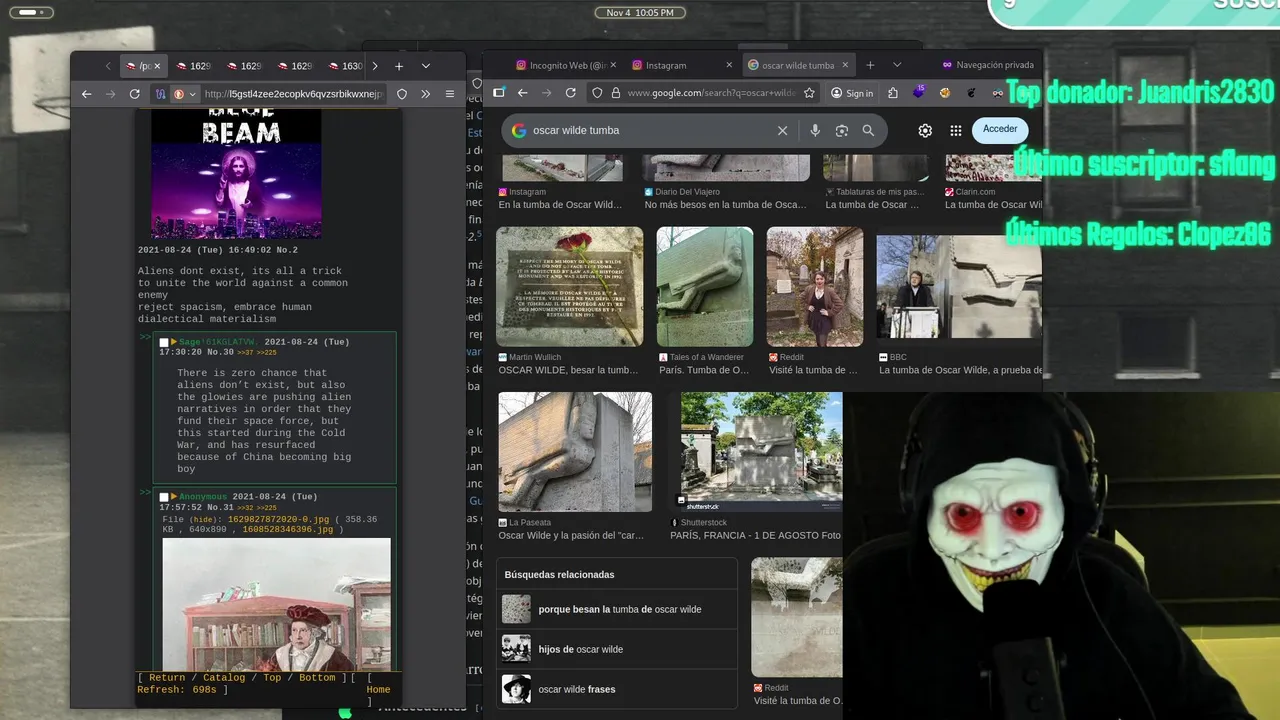Search related: oscar wilde frases
Image resolution: width=1280 pixels, height=720 pixels.
point(617,689)
